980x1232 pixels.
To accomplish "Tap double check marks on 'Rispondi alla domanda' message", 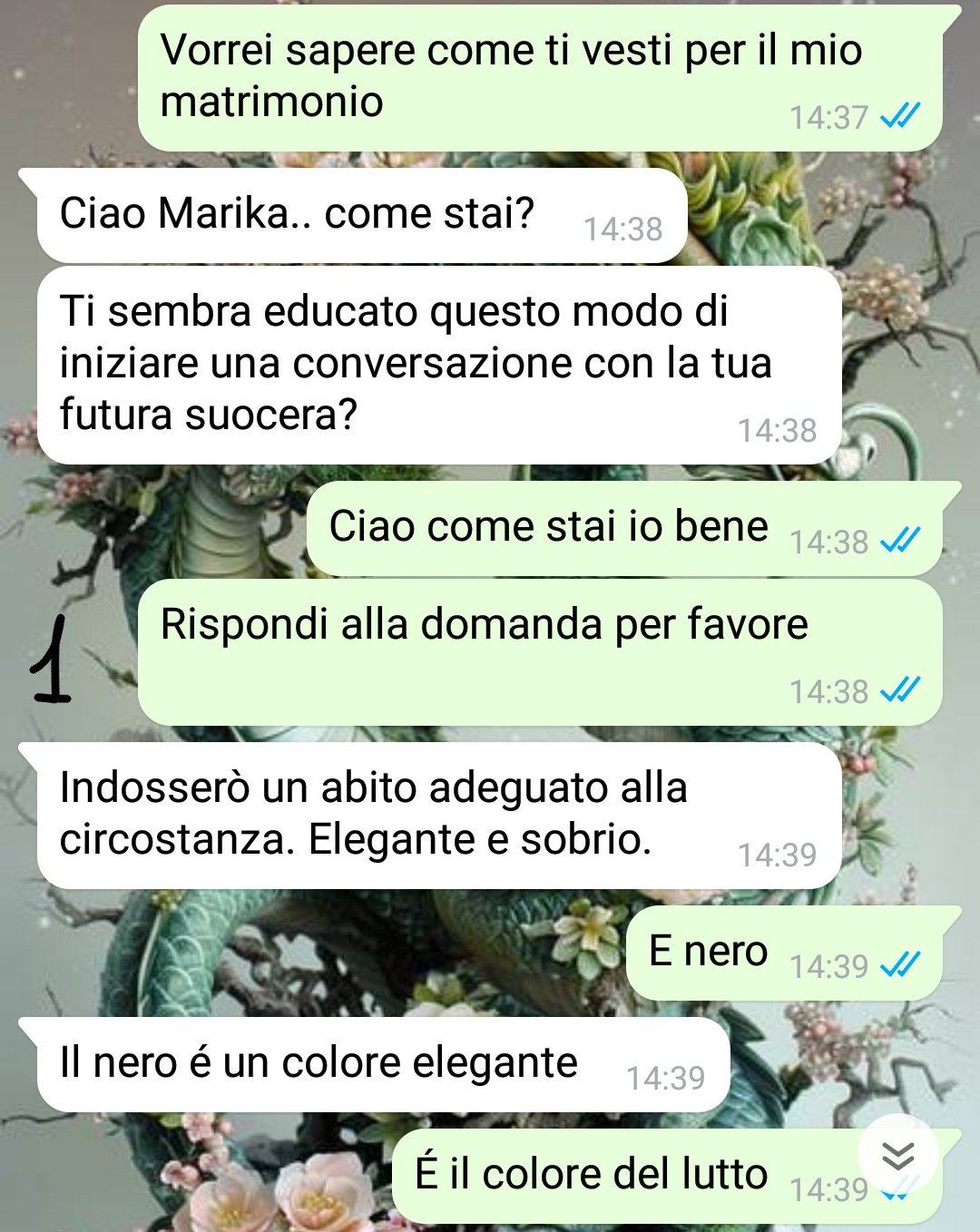I will click(x=901, y=690).
